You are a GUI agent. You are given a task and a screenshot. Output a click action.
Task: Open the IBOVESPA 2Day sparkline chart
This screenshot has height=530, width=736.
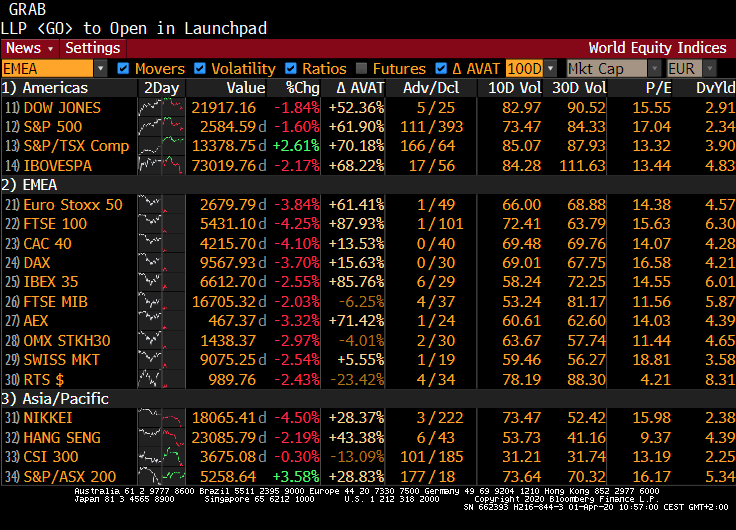point(161,165)
